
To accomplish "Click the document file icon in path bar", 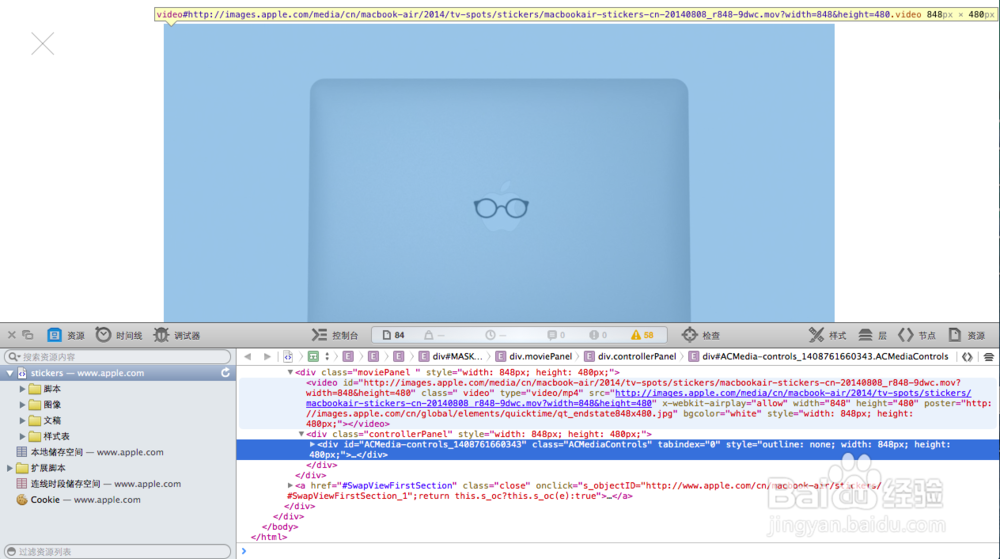I will click(x=288, y=356).
